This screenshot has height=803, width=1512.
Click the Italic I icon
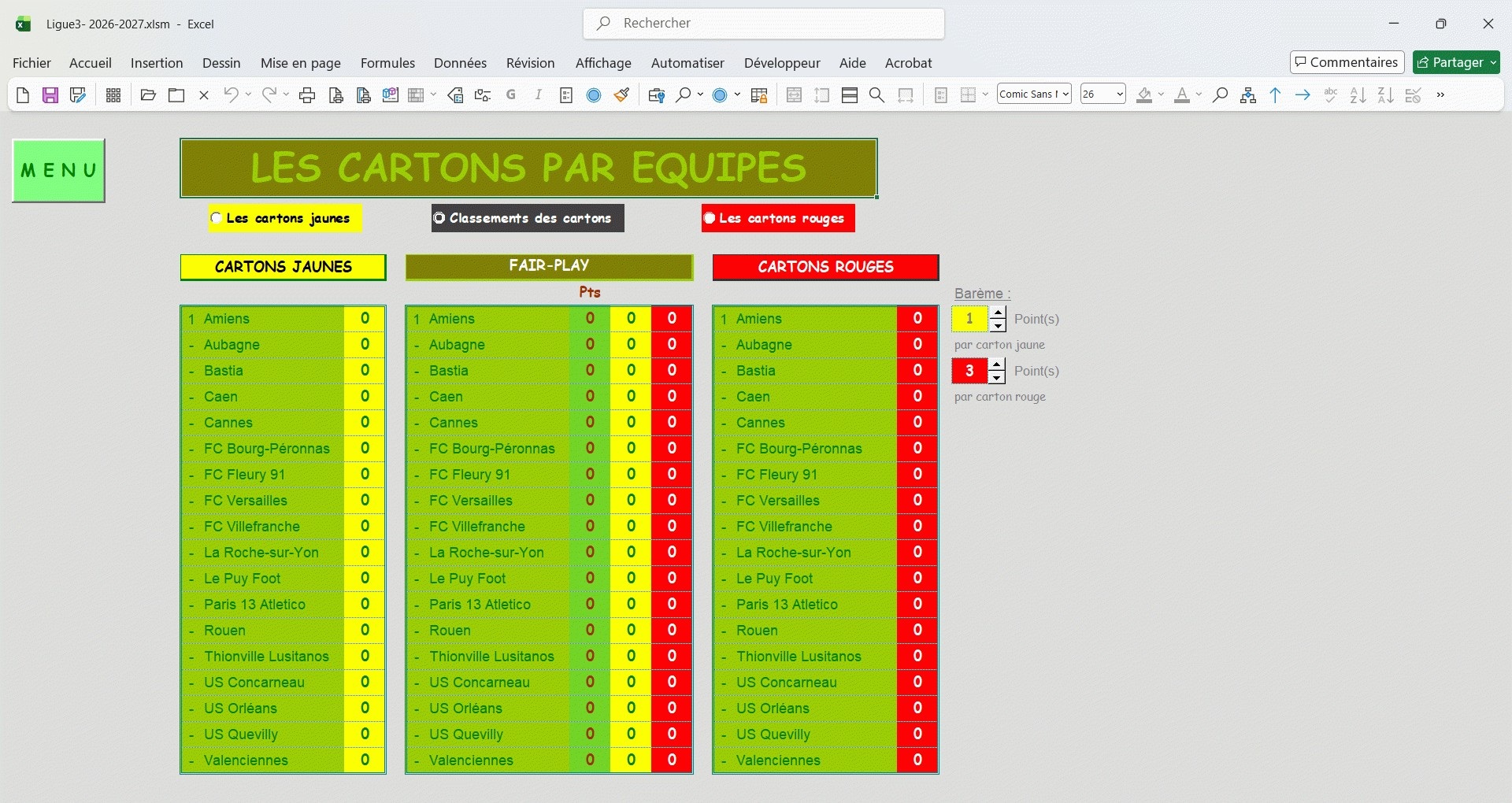(x=539, y=95)
